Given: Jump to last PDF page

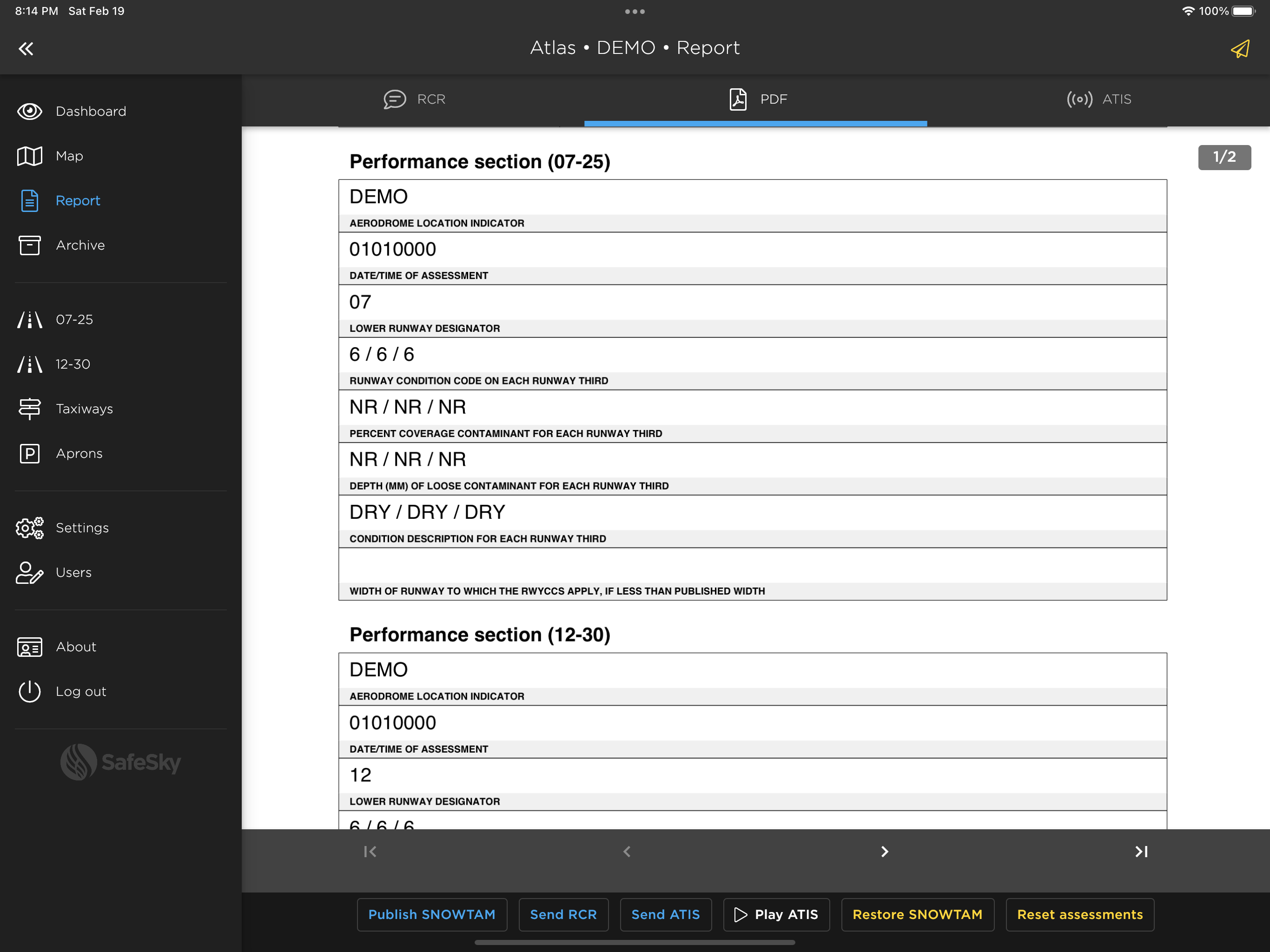Looking at the screenshot, I should pyautogui.click(x=1141, y=852).
